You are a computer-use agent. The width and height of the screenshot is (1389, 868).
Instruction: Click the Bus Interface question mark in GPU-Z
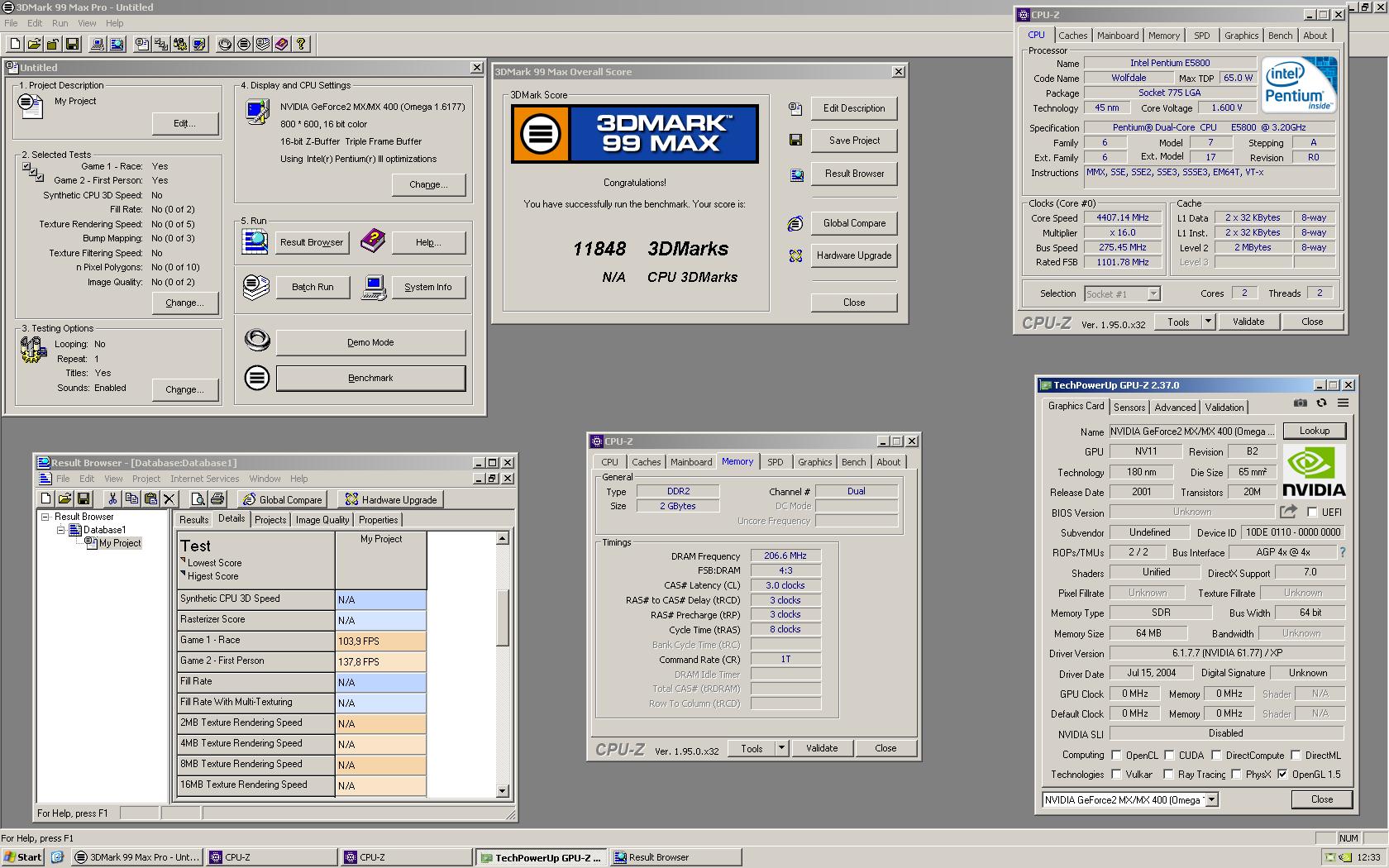point(1342,552)
